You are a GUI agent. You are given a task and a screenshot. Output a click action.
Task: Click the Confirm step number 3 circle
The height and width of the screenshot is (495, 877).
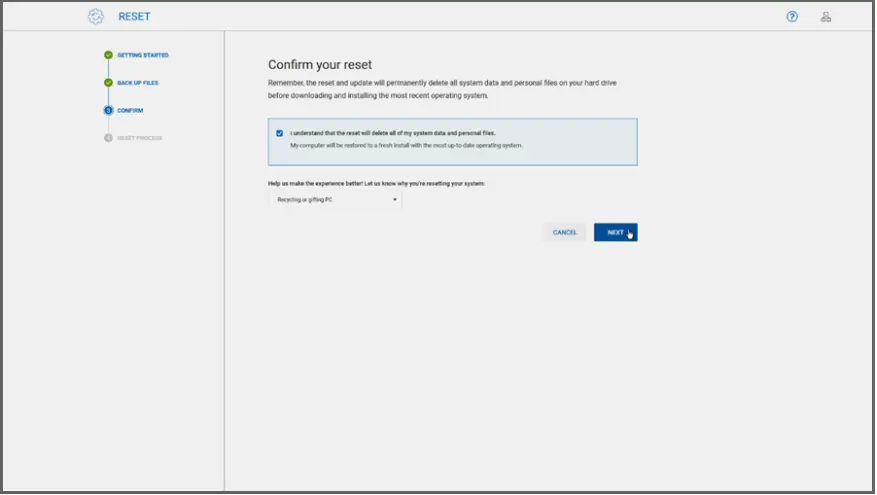108,110
